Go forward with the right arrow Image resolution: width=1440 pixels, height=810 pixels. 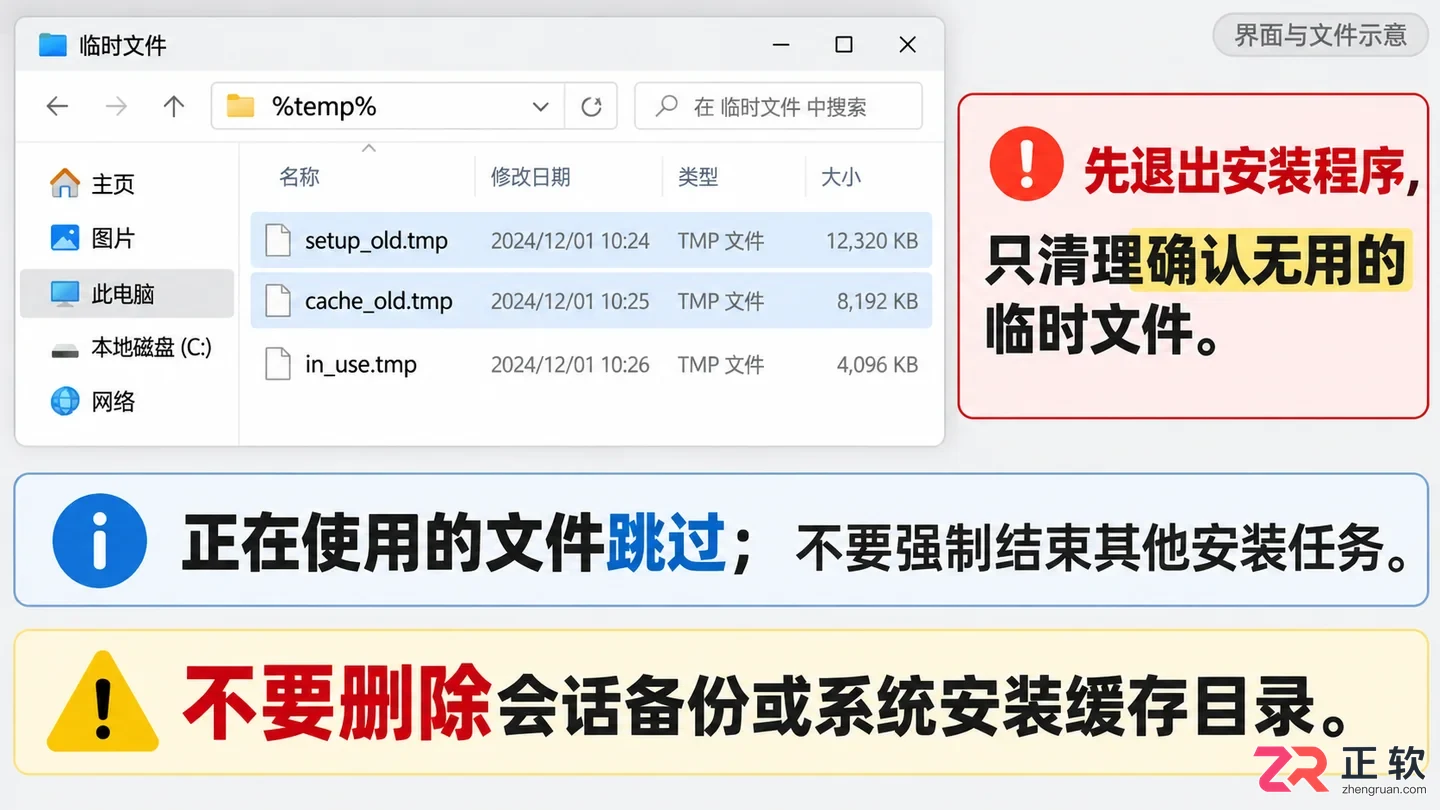(x=116, y=106)
